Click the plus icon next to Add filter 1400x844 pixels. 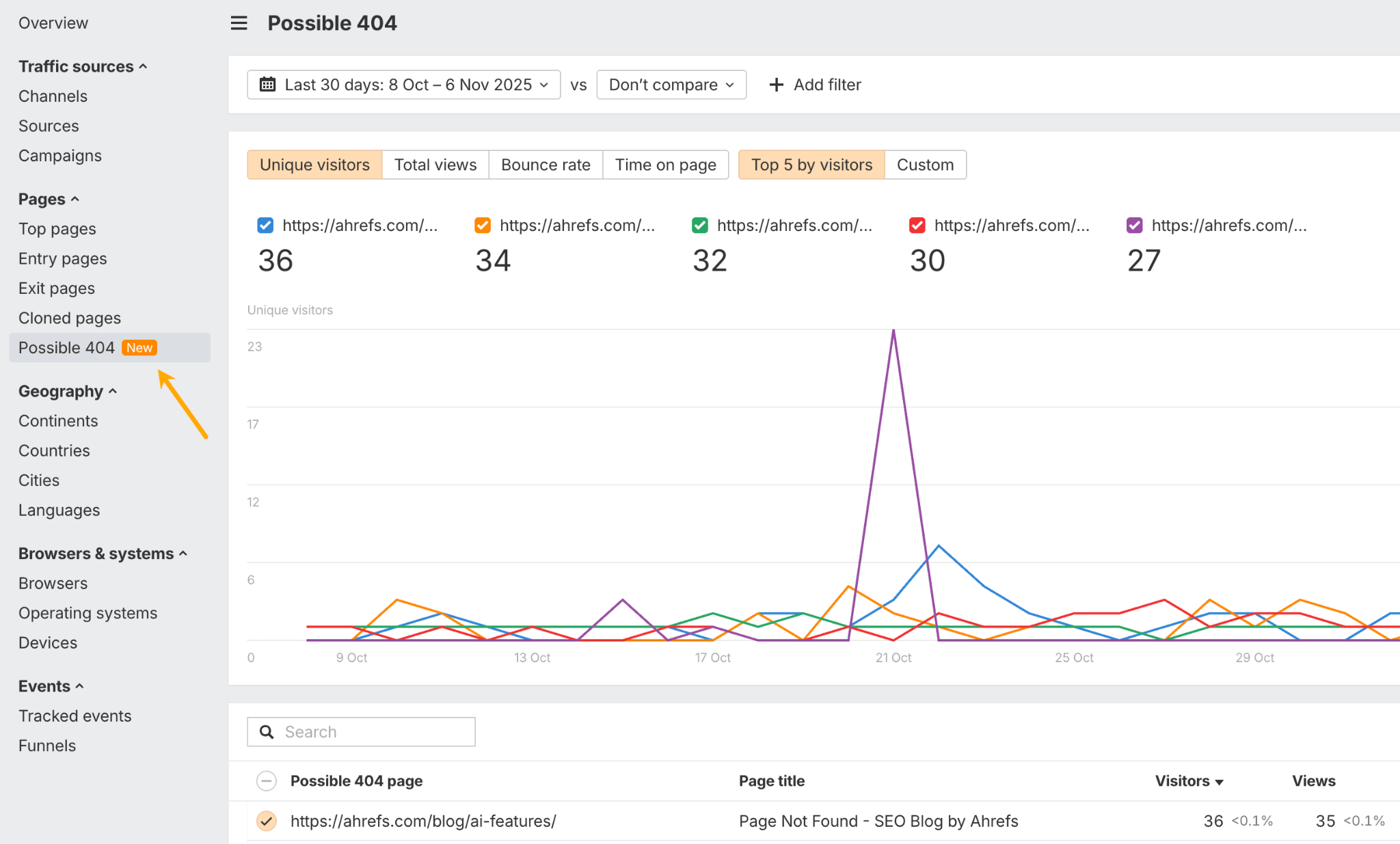[776, 84]
